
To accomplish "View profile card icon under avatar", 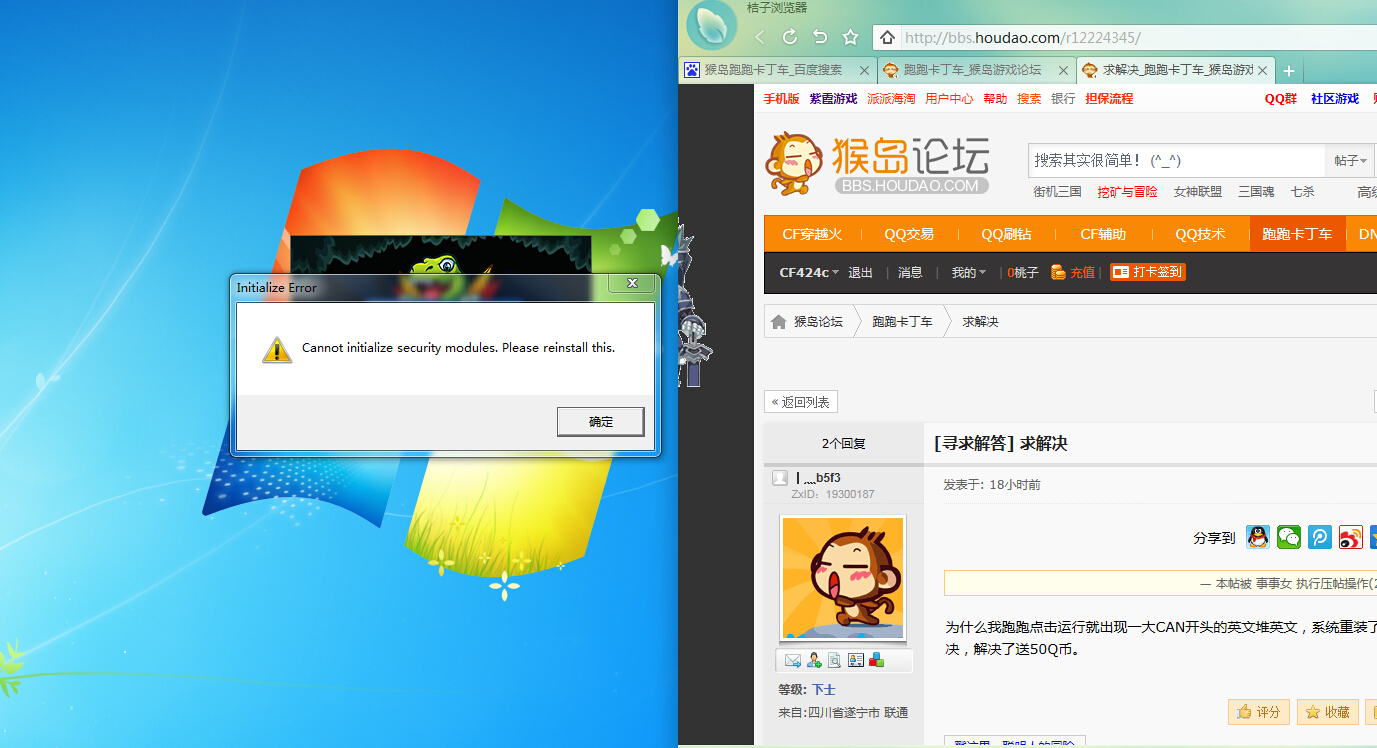I will (855, 660).
